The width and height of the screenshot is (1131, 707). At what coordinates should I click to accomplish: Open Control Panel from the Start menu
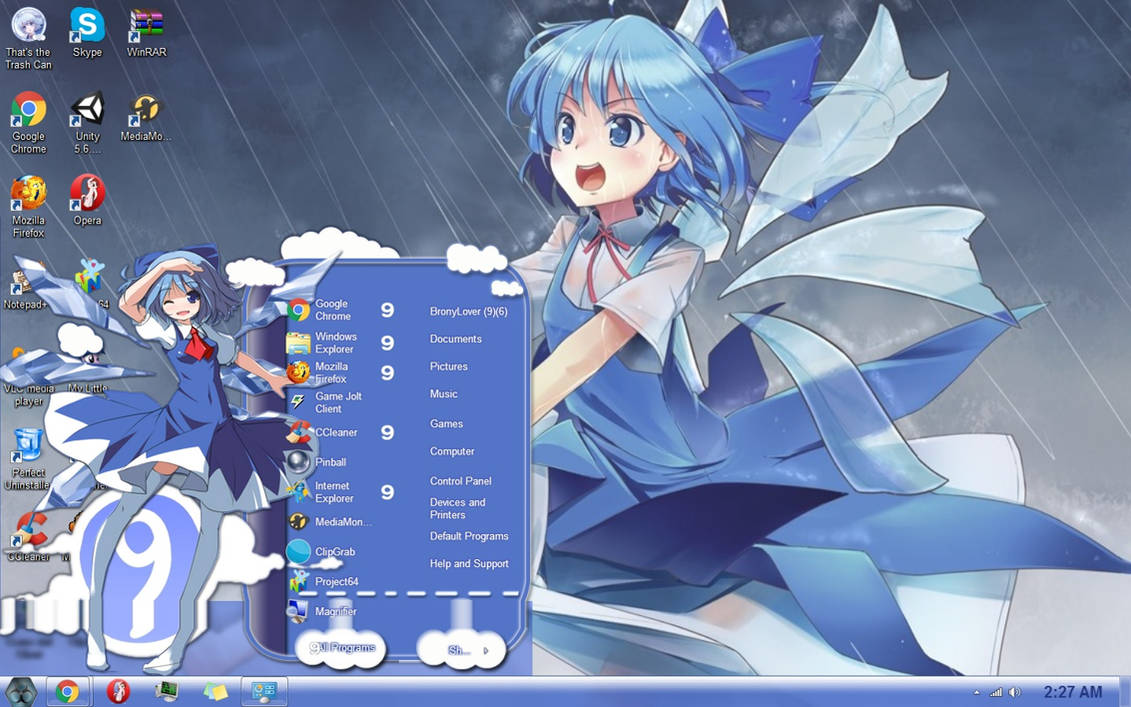click(461, 480)
